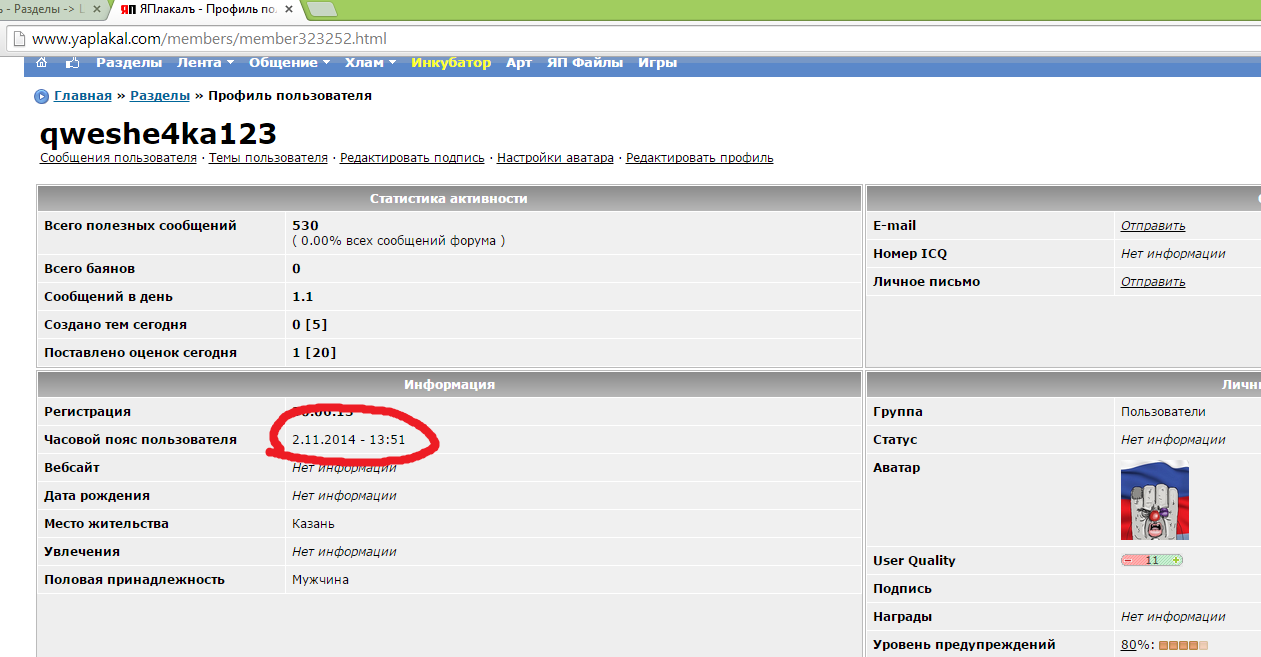Click the home icon in the navigation bar

42,63
